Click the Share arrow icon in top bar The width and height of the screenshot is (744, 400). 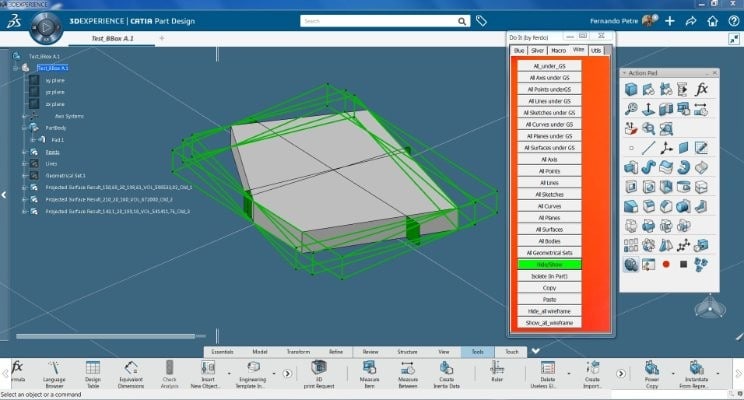(x=691, y=21)
